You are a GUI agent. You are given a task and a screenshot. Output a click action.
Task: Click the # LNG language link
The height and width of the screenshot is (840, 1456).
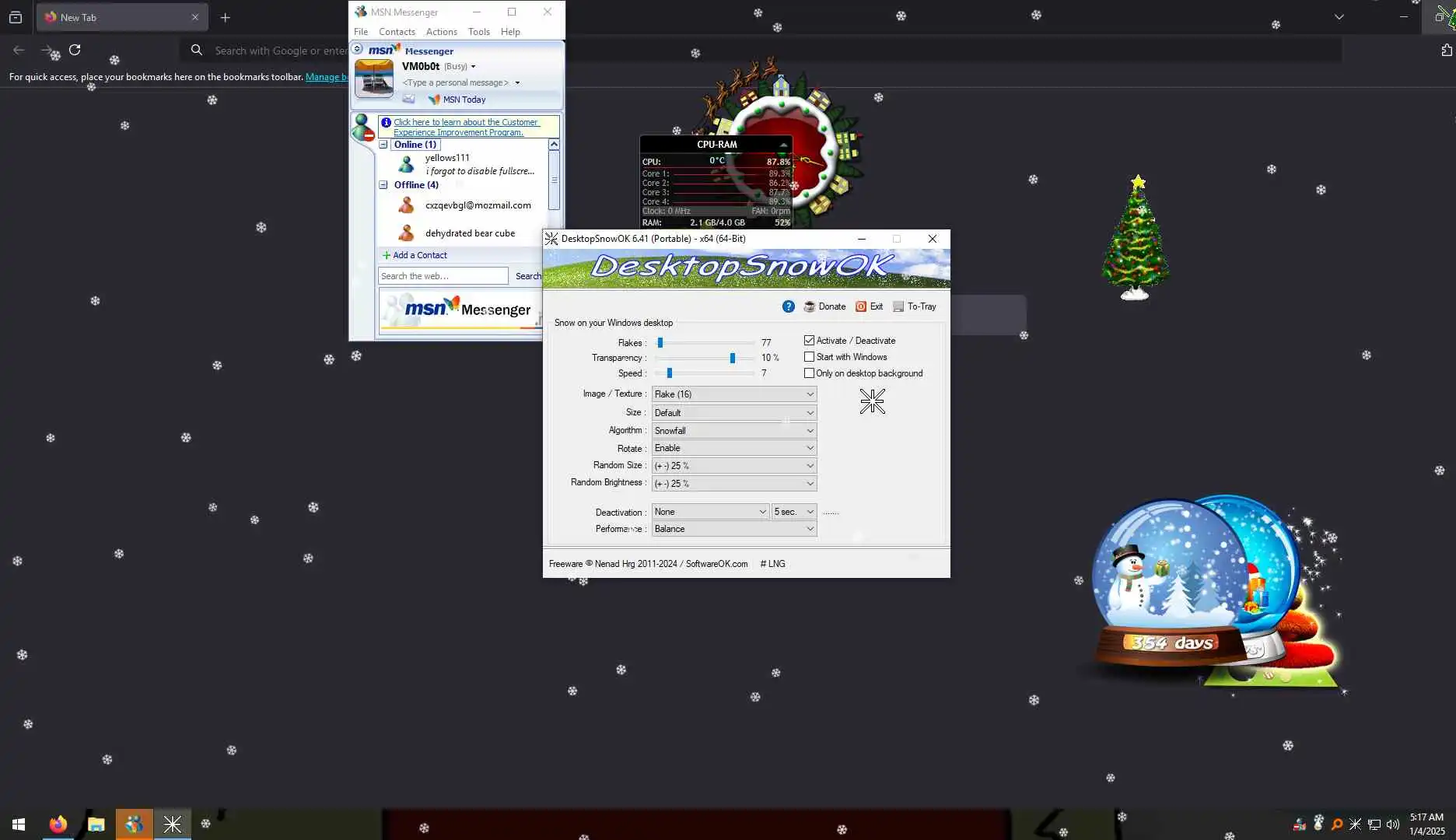click(772, 564)
